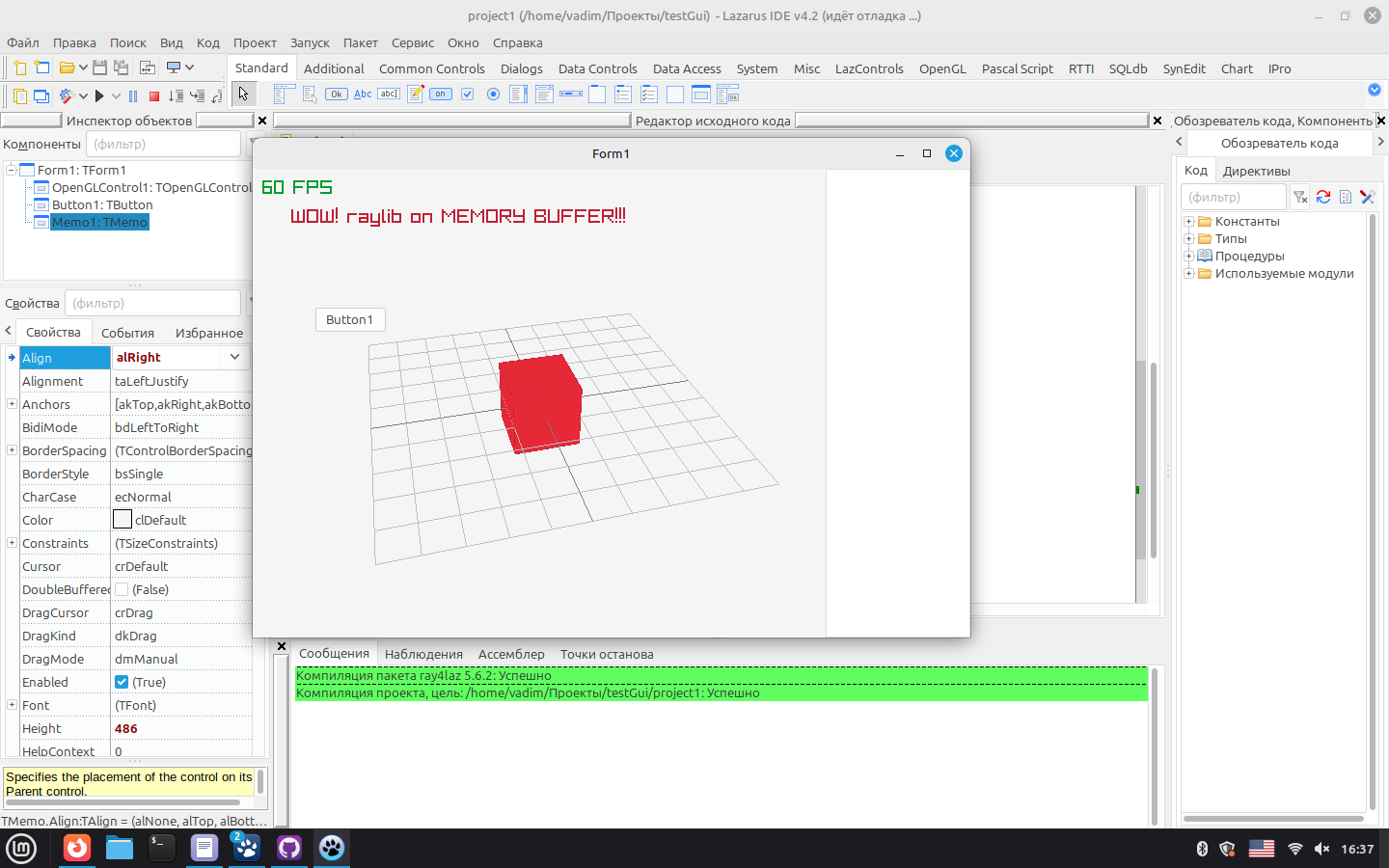The height and width of the screenshot is (868, 1389).
Task: Select the TCheckBox component in palette
Action: (x=468, y=94)
